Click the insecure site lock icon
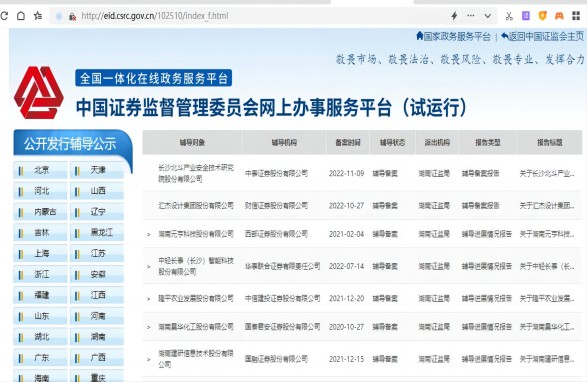 tap(72, 16)
